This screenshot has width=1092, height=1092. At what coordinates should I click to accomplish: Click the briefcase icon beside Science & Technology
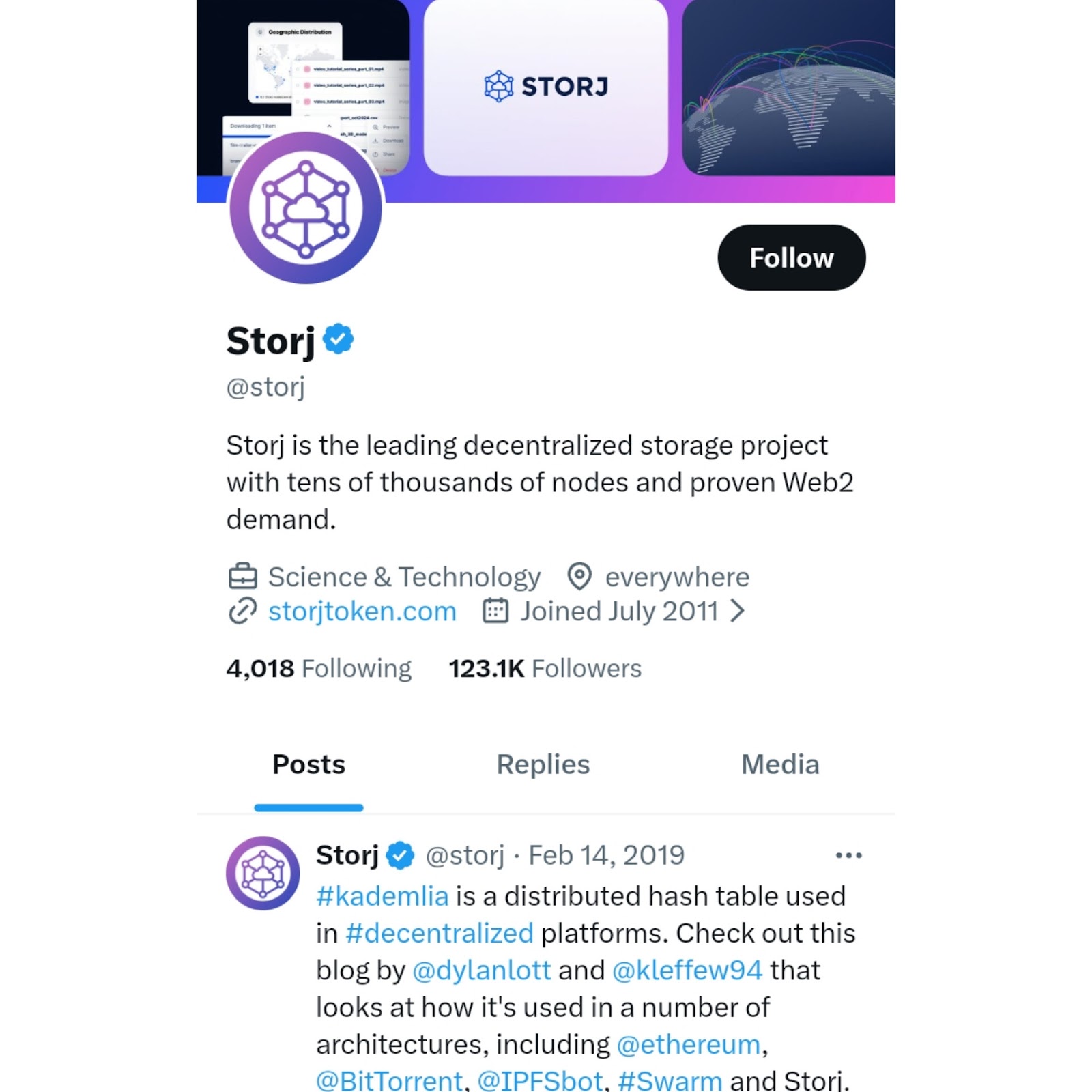coord(242,577)
